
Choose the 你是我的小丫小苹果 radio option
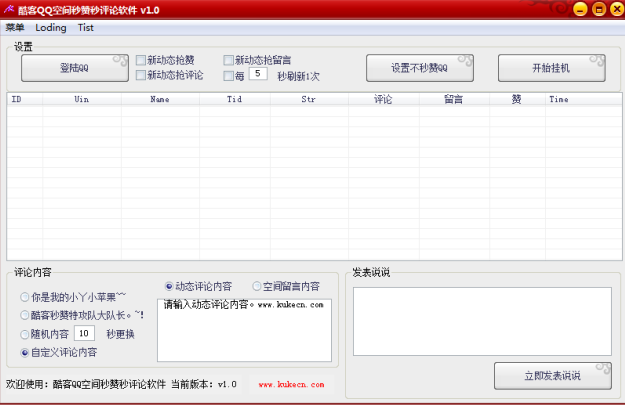click(24, 297)
